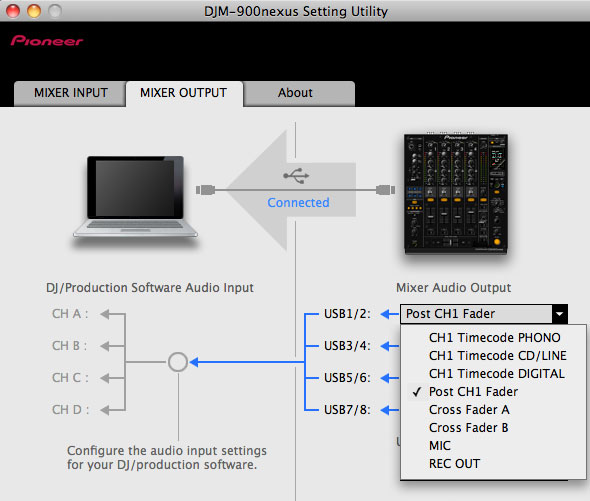This screenshot has height=501, width=590.
Task: Choose CH1 Timecode CD/LINE option
Action: click(494, 356)
